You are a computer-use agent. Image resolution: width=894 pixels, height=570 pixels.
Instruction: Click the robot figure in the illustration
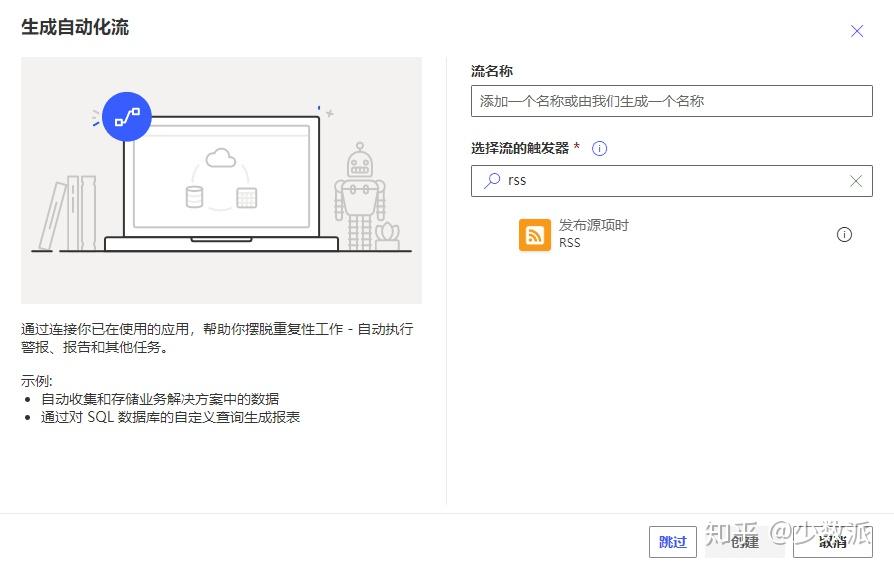tap(359, 195)
